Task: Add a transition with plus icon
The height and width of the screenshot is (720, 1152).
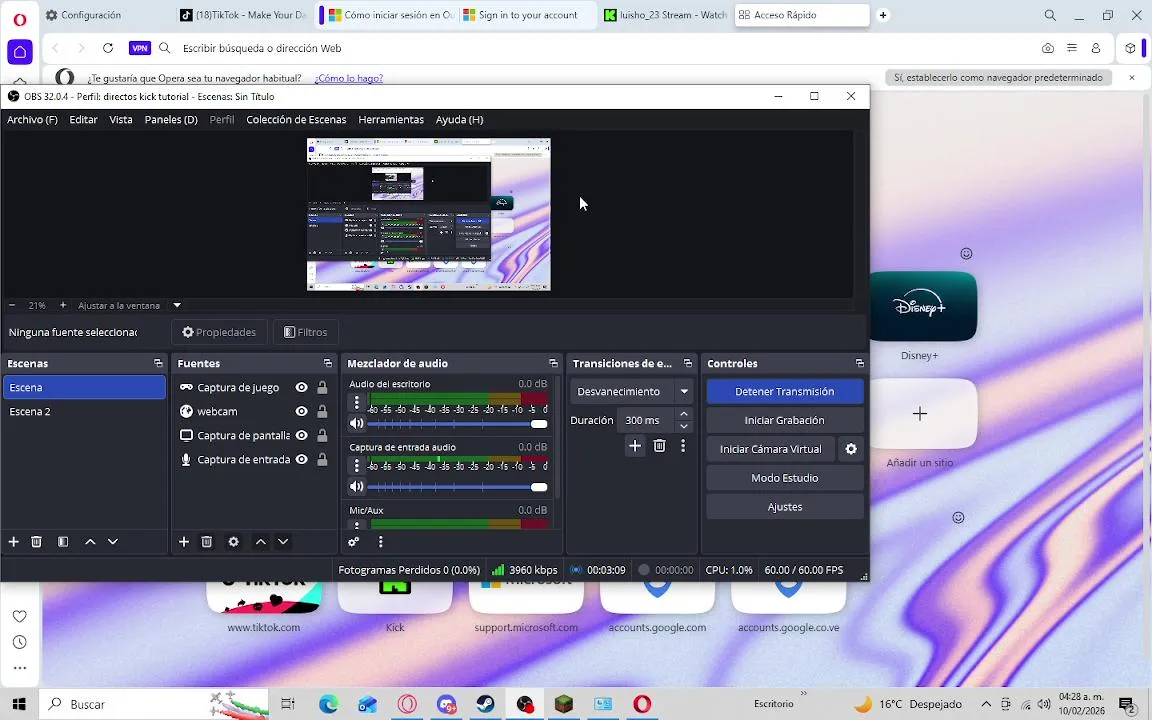Action: pyautogui.click(x=635, y=446)
